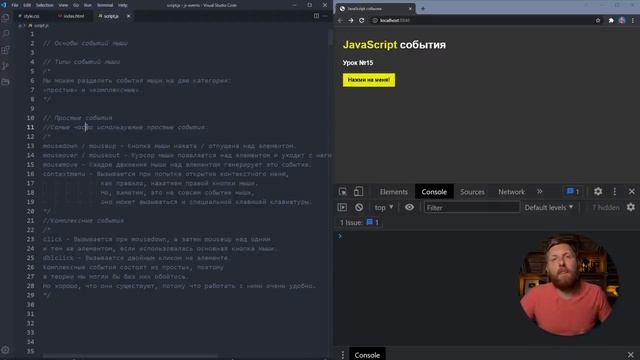Open the browser profile avatar

[622, 20]
